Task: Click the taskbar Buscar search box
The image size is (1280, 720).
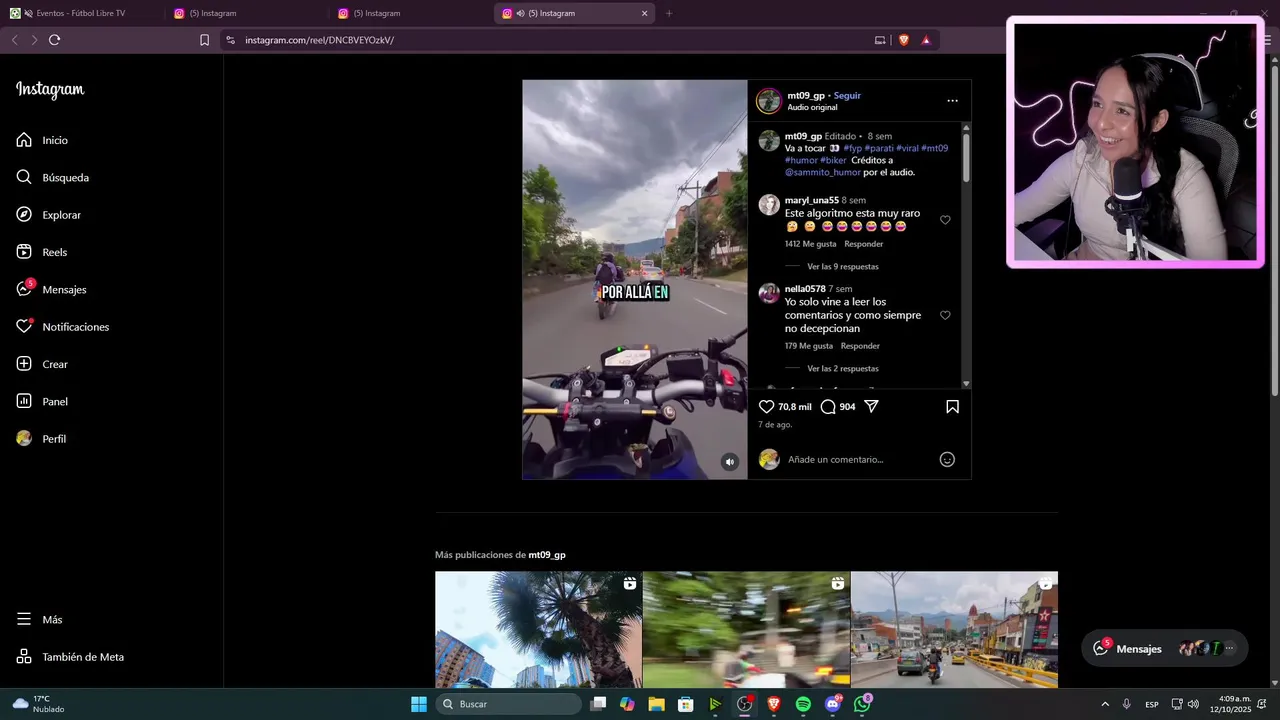Action: click(509, 704)
